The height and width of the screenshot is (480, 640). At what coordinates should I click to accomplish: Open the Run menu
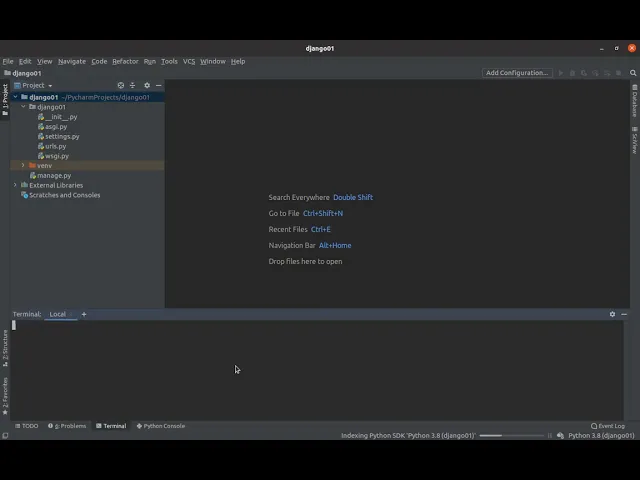click(150, 61)
